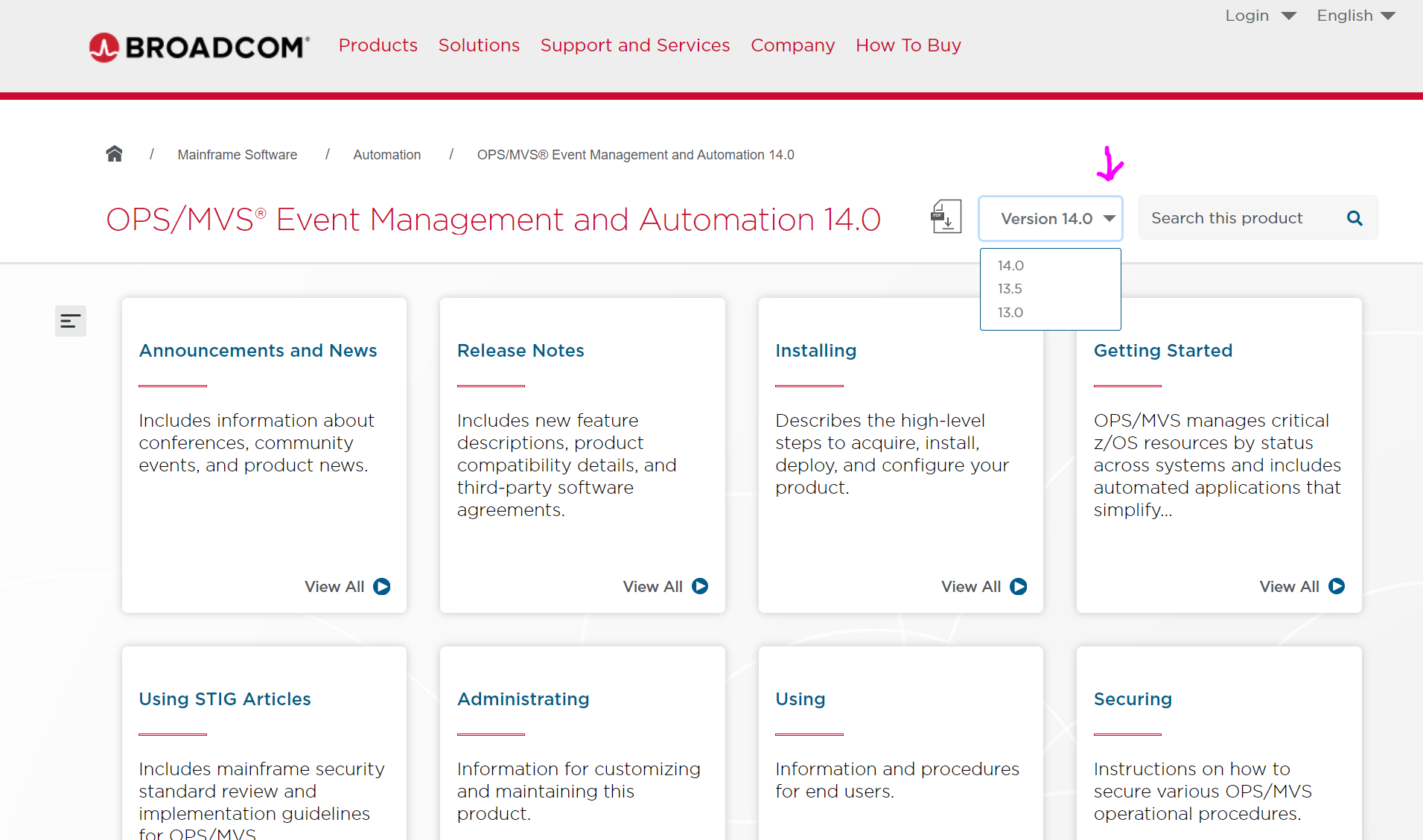Click View All arrow under Release Notes
Viewport: 1423px width, 840px height.
[700, 587]
